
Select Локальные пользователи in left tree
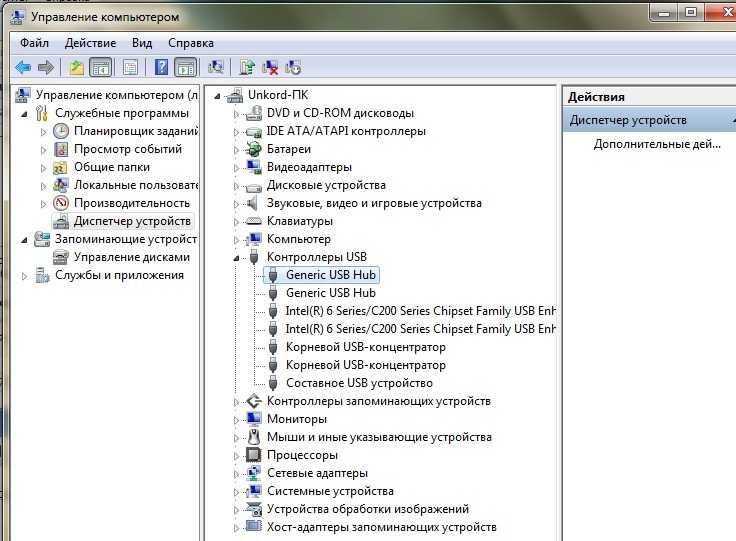point(136,185)
